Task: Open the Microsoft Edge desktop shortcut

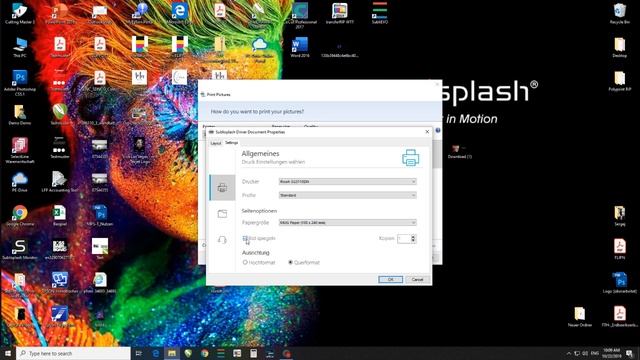Action: point(180,13)
